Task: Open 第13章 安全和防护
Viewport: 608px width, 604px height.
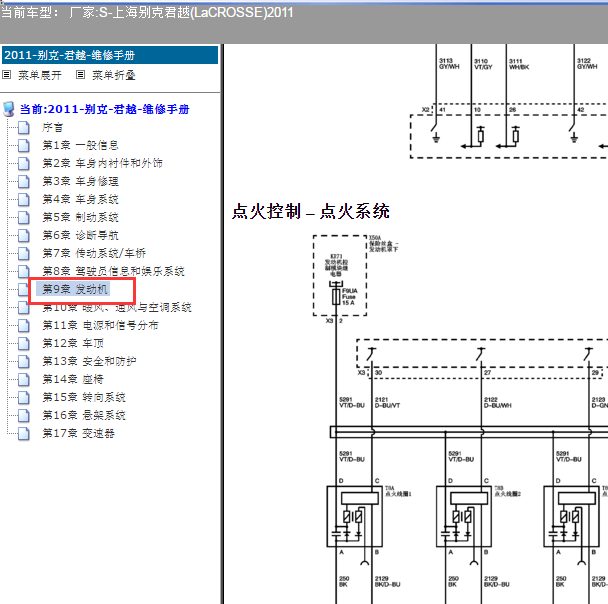Action: click(x=89, y=361)
